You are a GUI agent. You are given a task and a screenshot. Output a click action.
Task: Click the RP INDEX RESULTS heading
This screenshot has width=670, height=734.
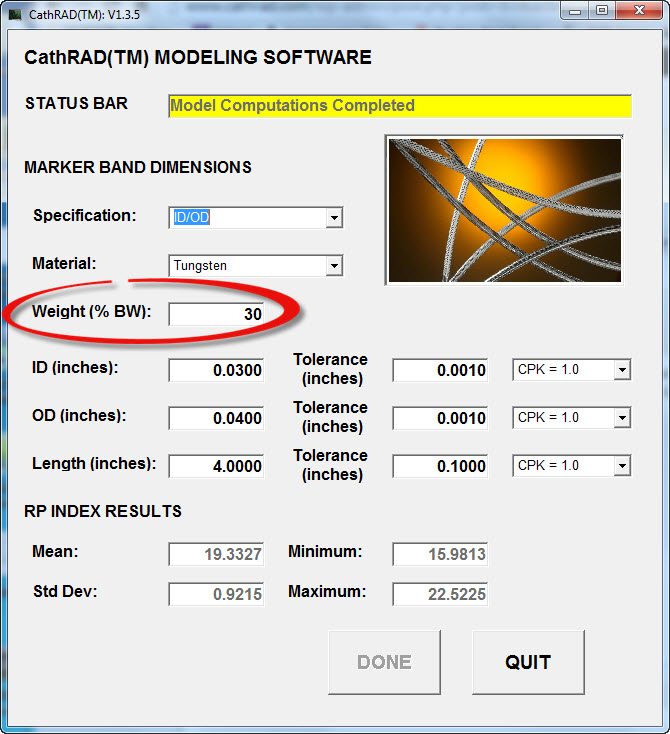[x=103, y=511]
